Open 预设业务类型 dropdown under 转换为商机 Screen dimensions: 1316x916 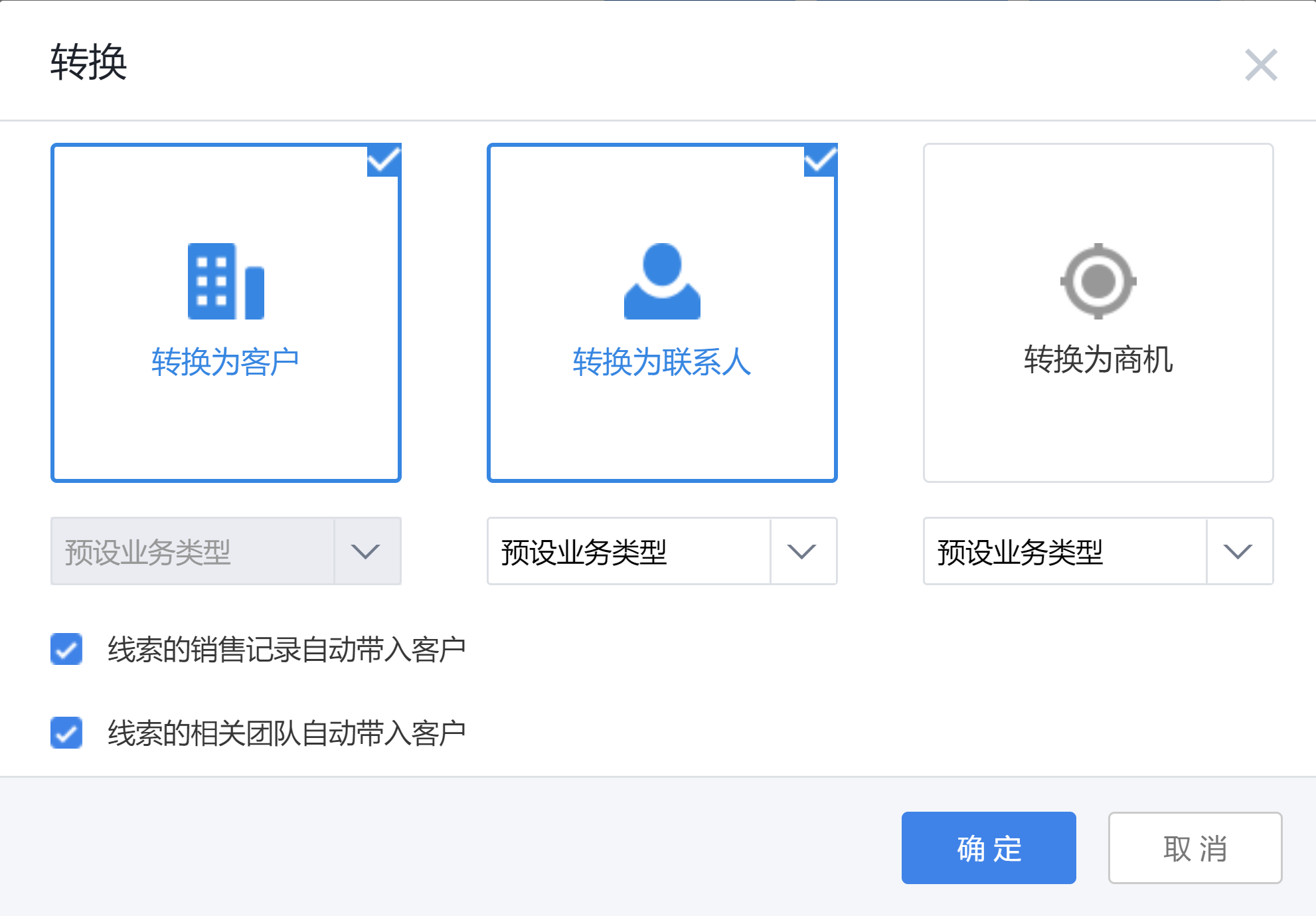(1098, 551)
